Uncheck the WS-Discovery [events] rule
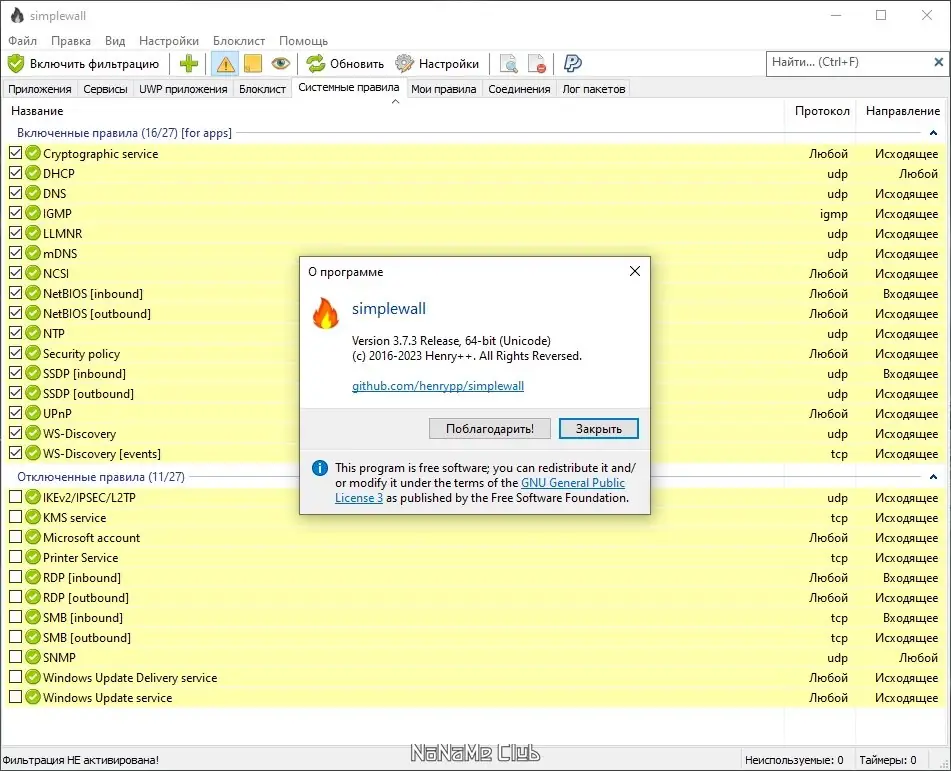This screenshot has height=771, width=951. point(15,453)
